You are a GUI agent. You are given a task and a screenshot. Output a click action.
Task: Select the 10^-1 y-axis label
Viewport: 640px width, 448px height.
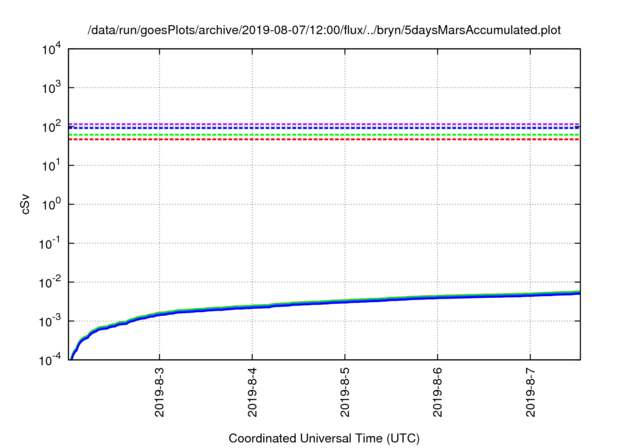tap(50, 244)
